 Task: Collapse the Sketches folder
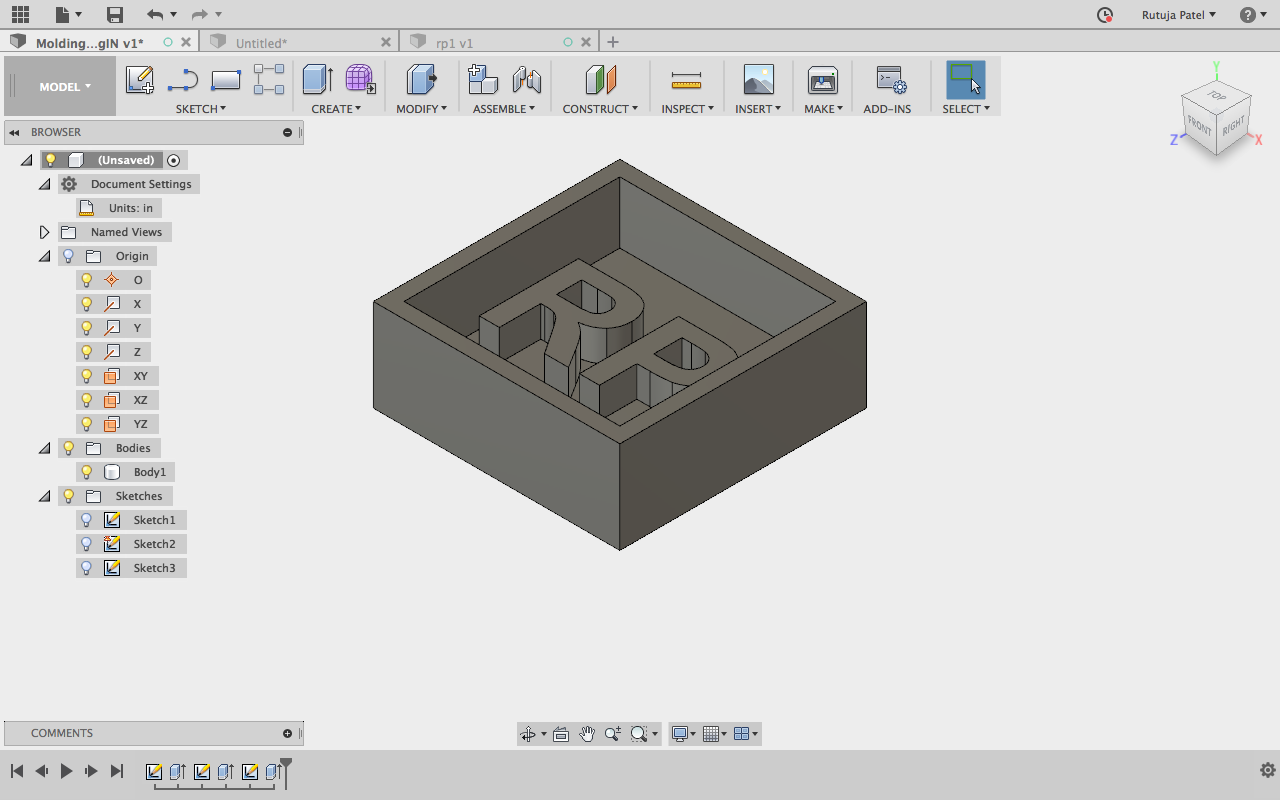pyautogui.click(x=44, y=495)
